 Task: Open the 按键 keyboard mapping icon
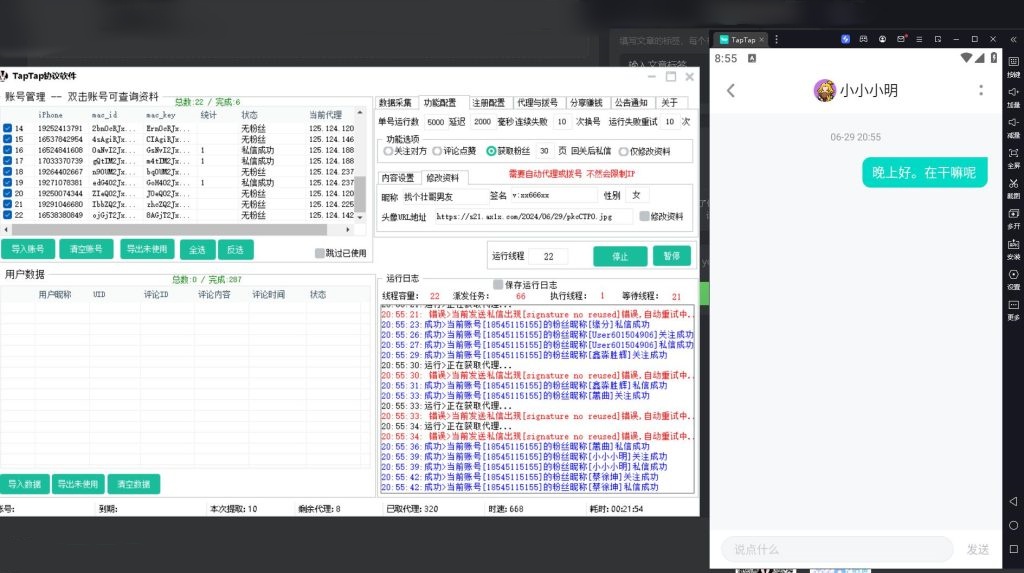coord(1013,61)
